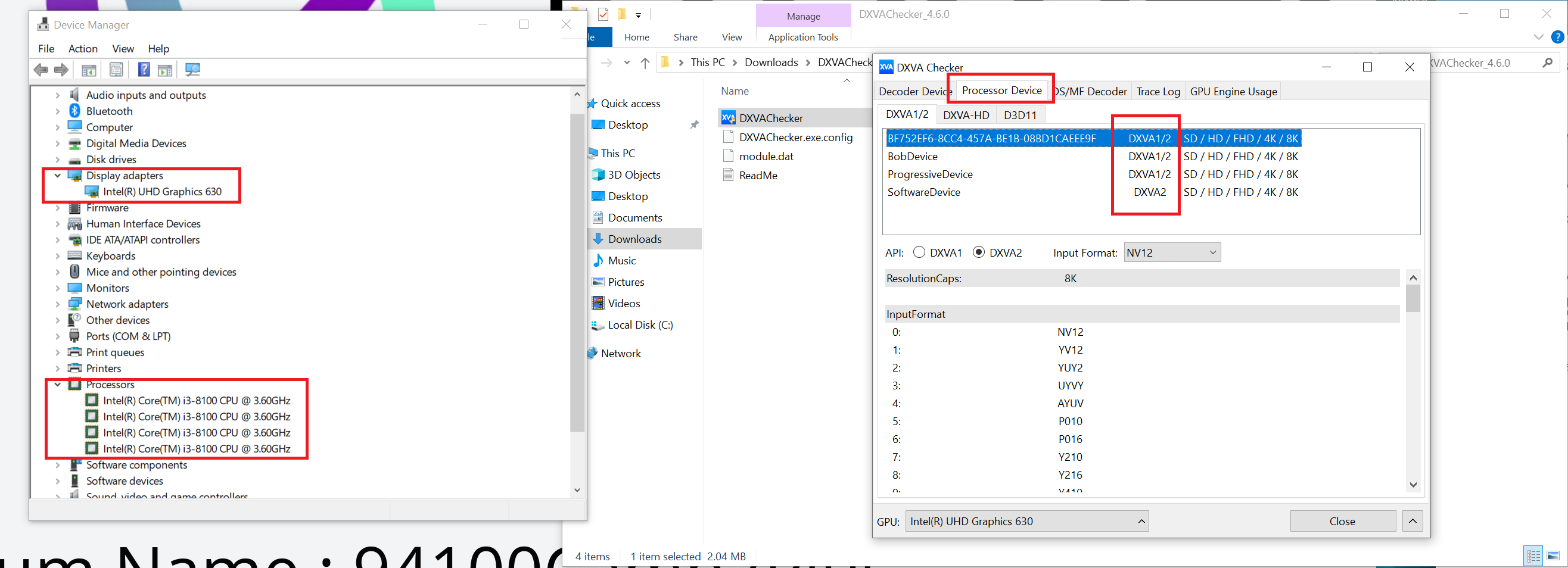Click the Back arrow in Device Manager toolbar
Viewport: 1568px width, 568px height.
(x=41, y=70)
